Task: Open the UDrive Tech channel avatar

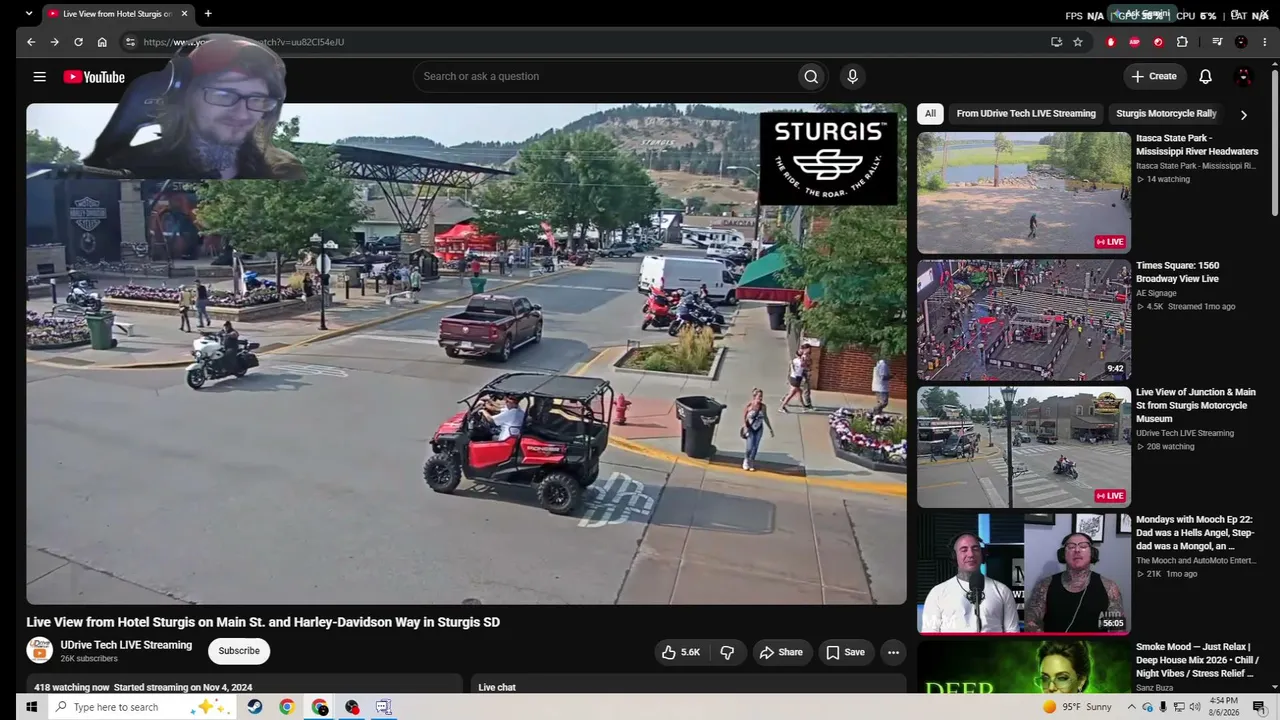Action: coord(39,650)
